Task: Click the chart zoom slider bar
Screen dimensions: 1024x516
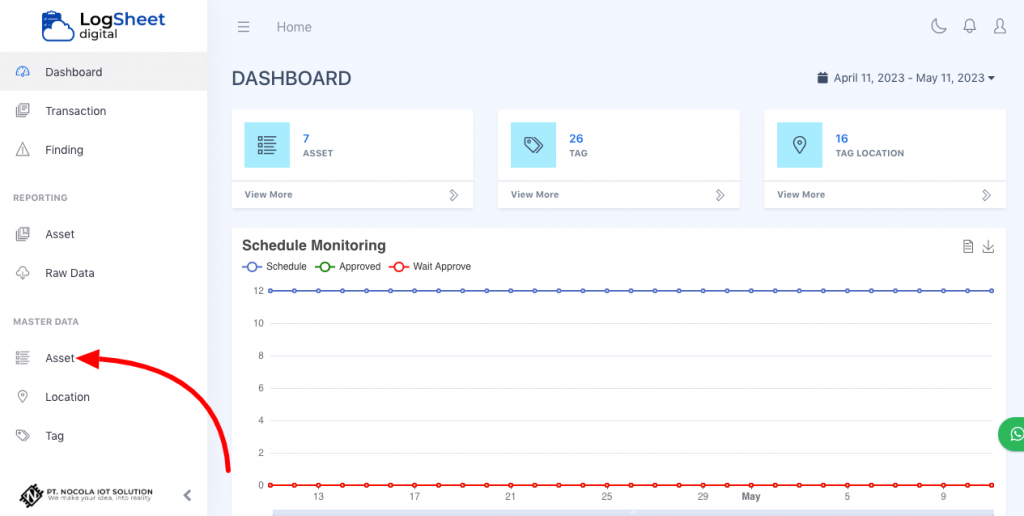Action: [x=633, y=513]
